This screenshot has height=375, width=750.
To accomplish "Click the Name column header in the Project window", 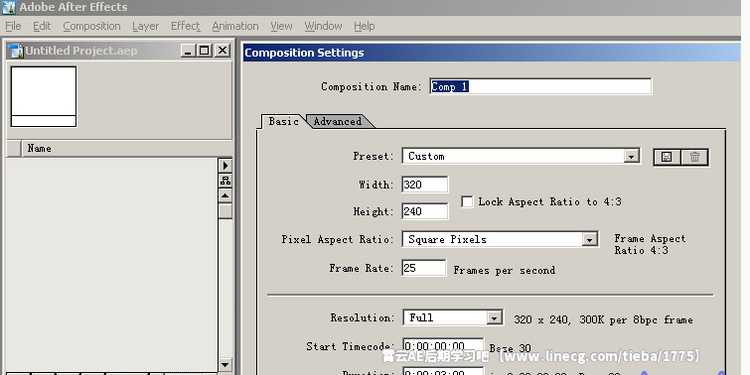I will [127, 148].
